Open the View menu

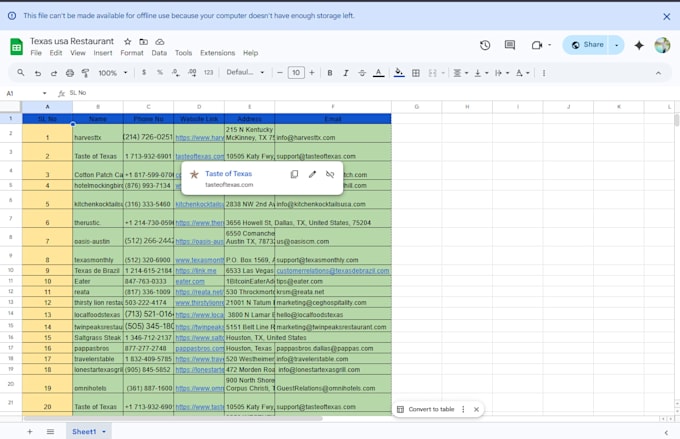(x=78, y=53)
